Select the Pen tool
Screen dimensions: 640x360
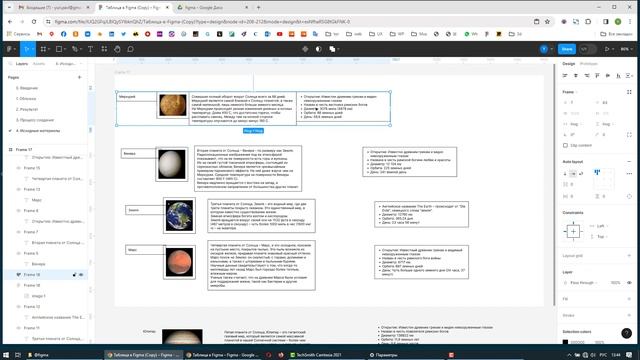point(74,49)
